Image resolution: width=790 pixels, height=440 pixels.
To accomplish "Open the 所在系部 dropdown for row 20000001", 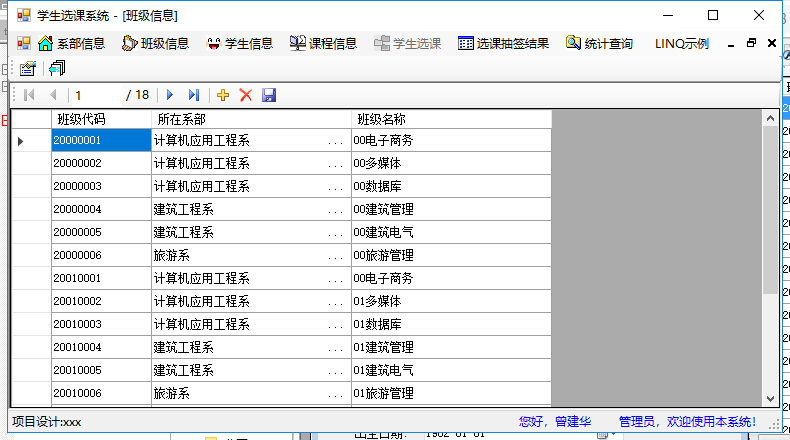I will click(335, 141).
